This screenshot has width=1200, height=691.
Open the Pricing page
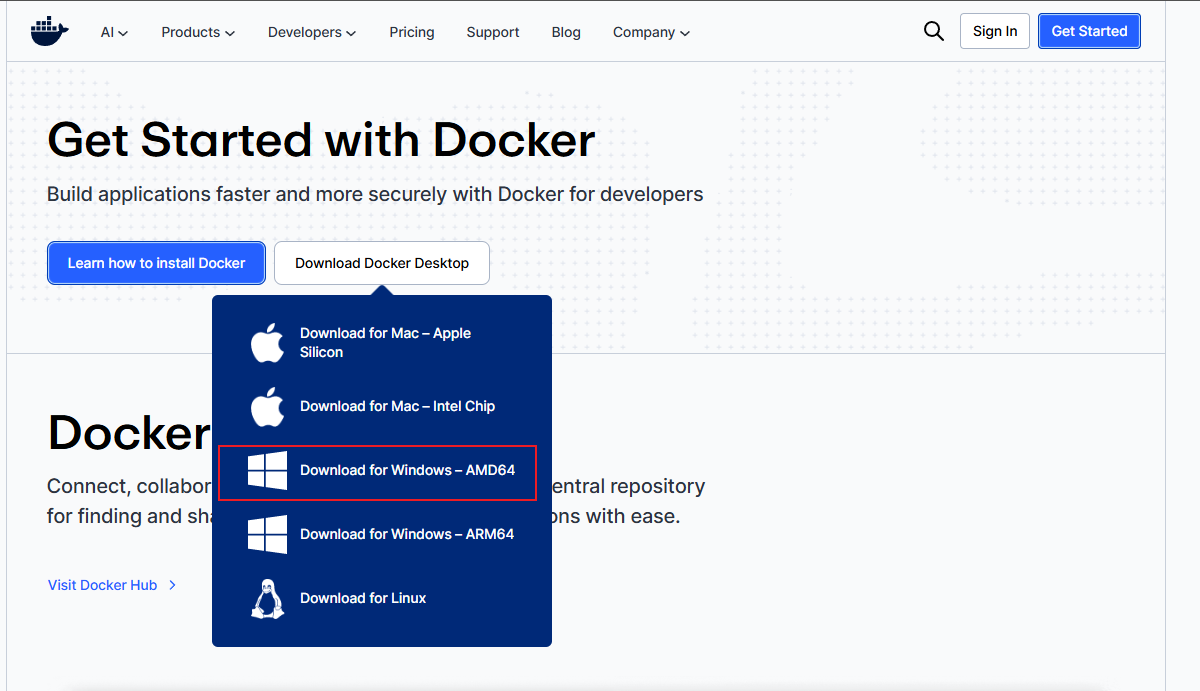412,32
